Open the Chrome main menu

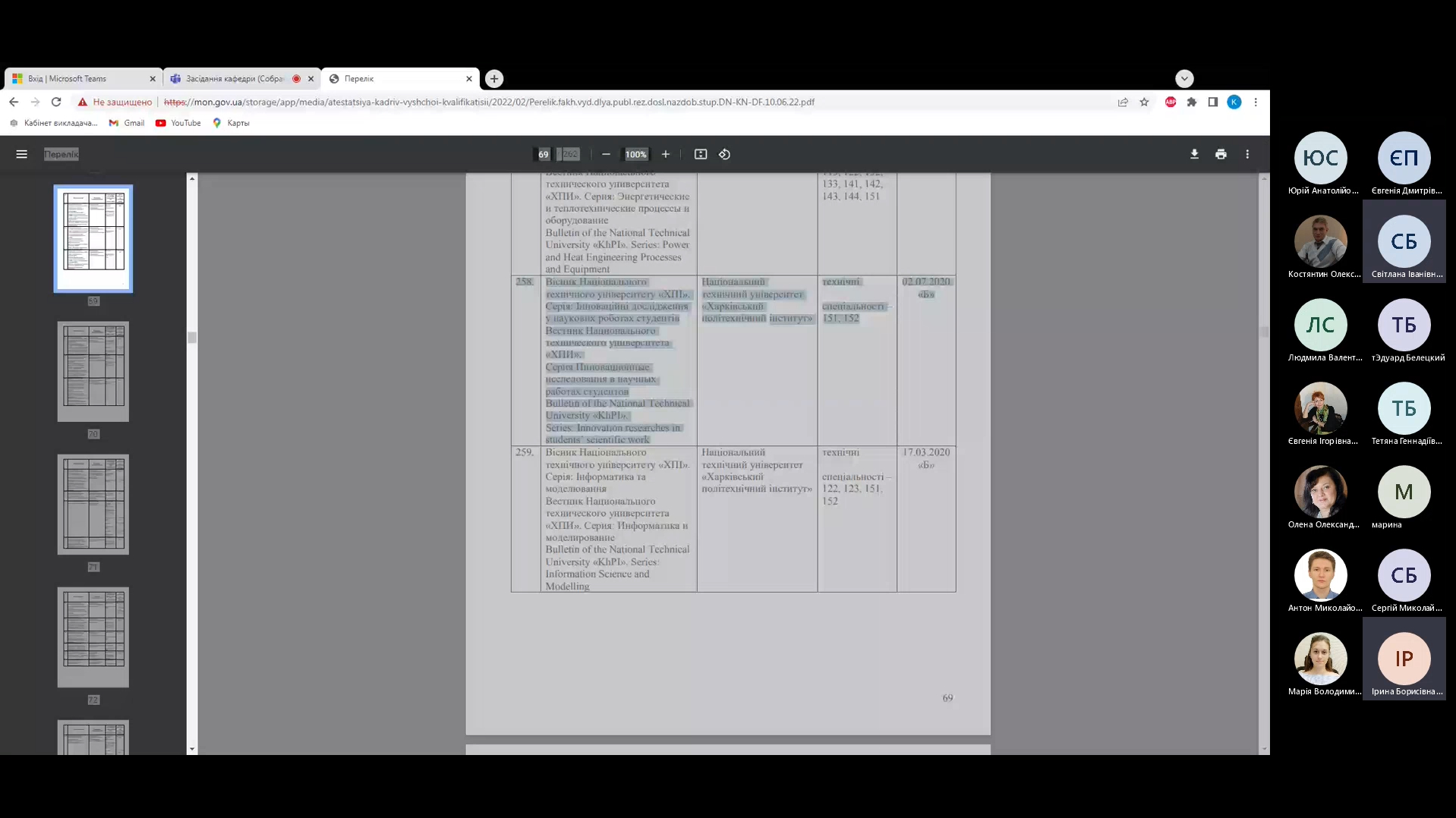[x=1256, y=102]
